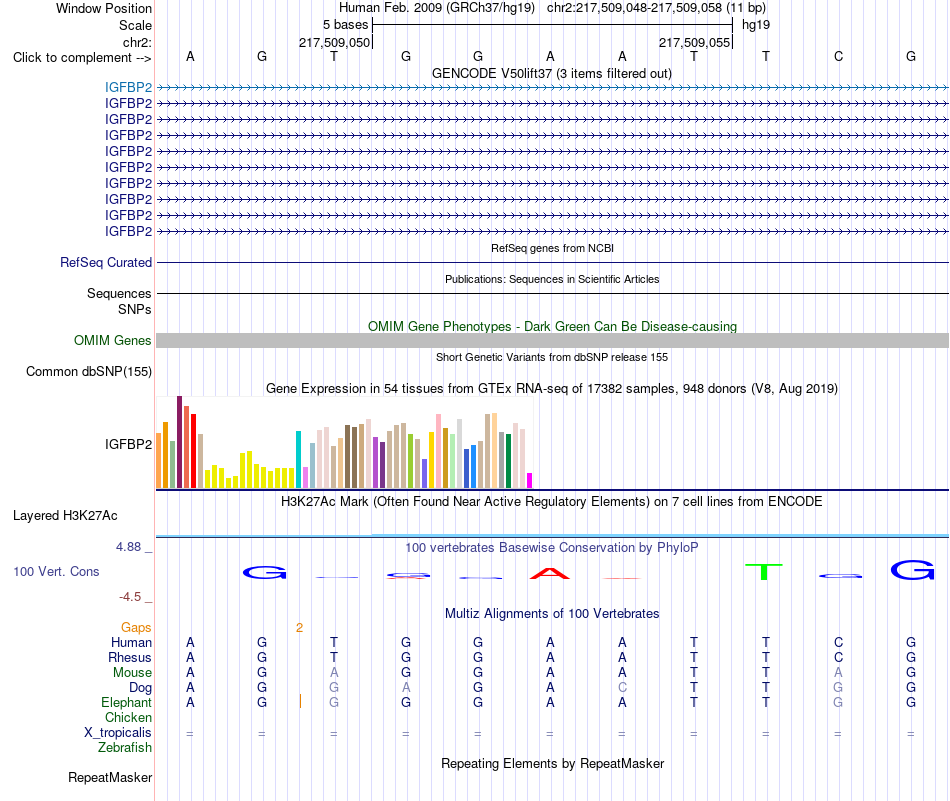Open GENCODE V50lift37 track title
This screenshot has height=801, width=950.
551,73
